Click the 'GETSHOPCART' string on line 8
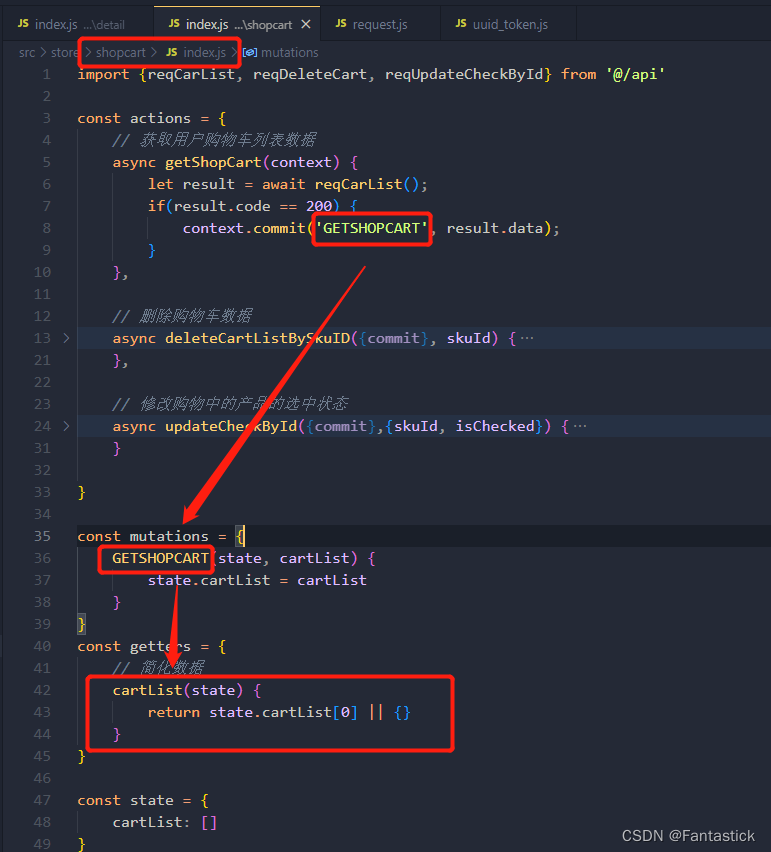 click(x=372, y=228)
